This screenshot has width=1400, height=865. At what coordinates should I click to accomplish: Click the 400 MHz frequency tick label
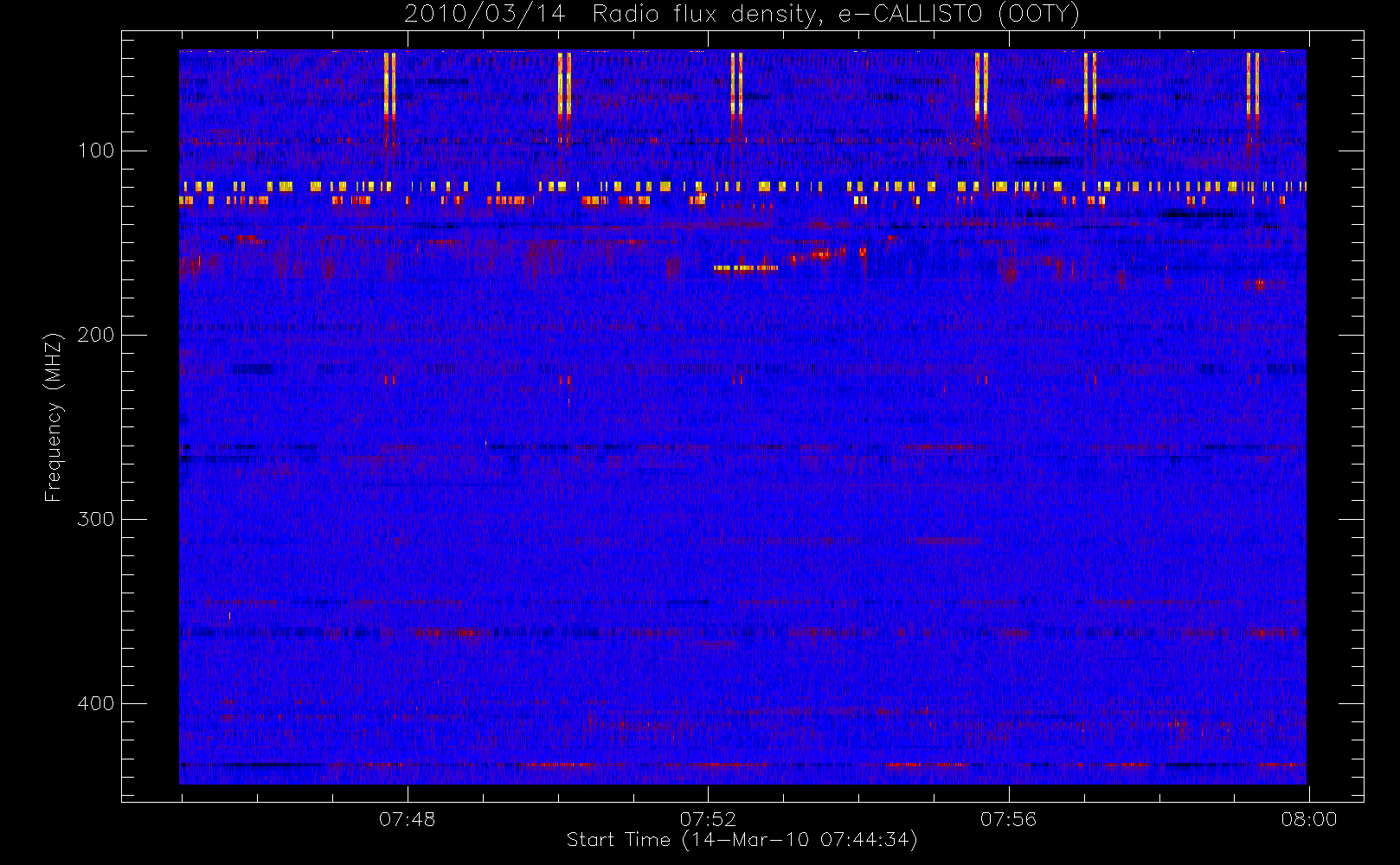coord(95,703)
